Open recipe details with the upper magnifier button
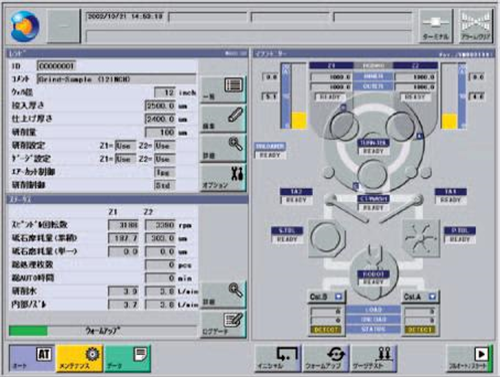The height and width of the screenshot is (377, 500). point(223,148)
